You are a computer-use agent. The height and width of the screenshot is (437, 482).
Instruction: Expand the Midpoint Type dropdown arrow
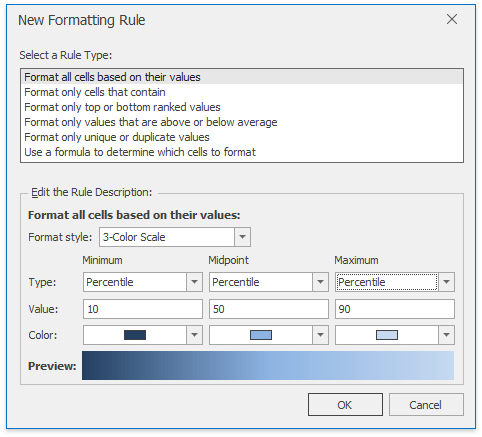pyautogui.click(x=320, y=282)
